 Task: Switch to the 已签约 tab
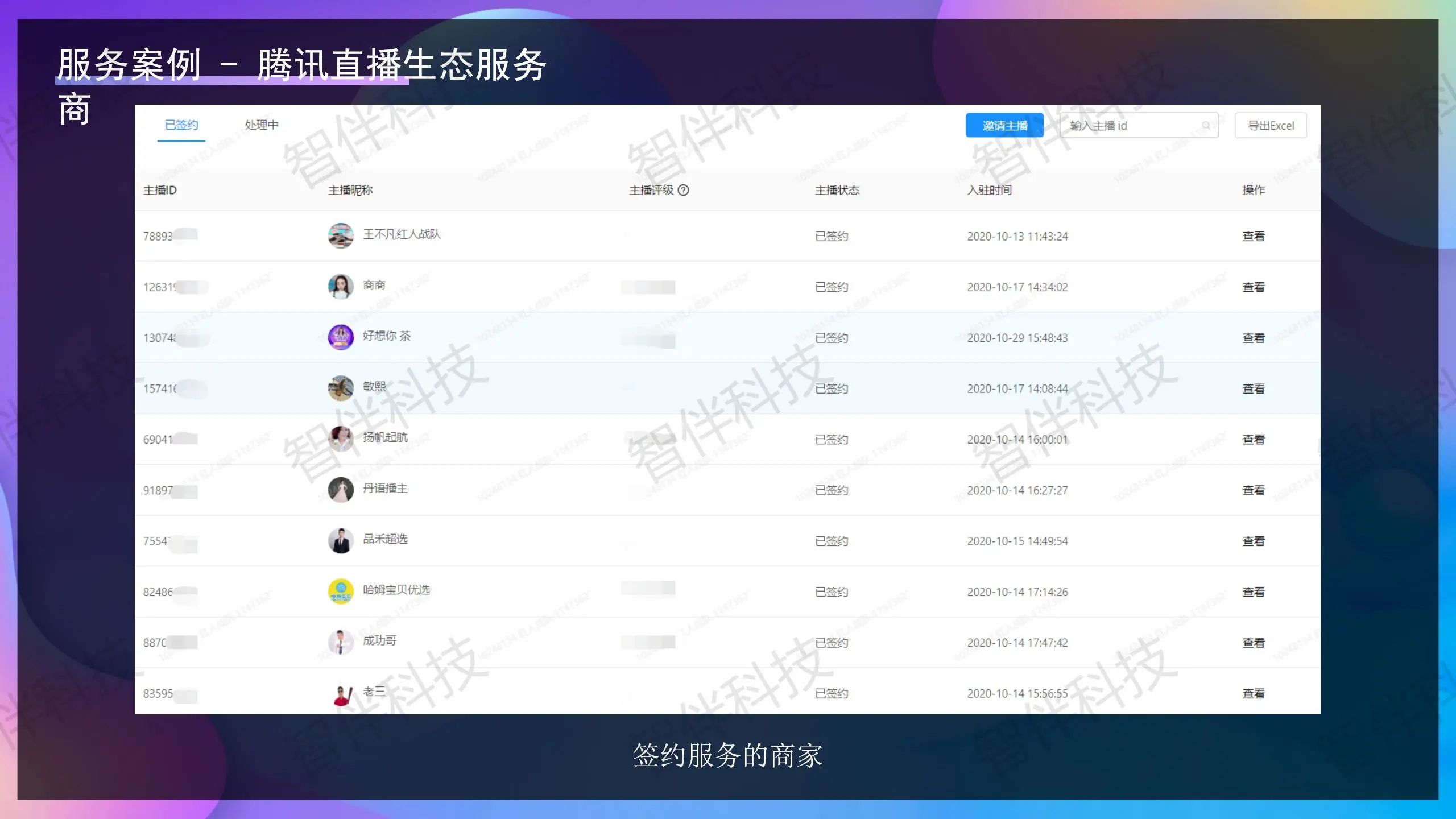click(x=181, y=125)
